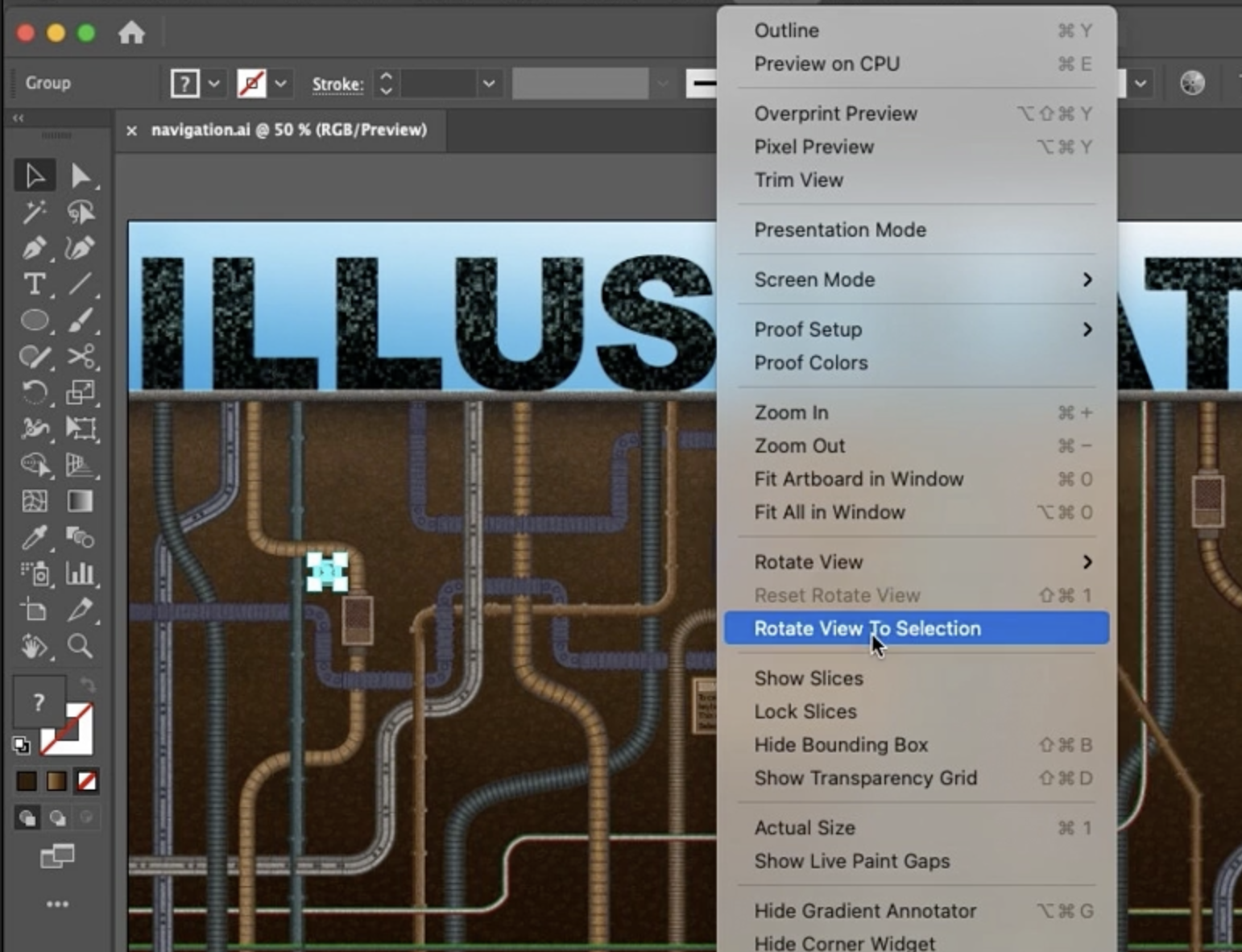This screenshot has width=1242, height=952.
Task: Reset default fill and stroke
Action: 22,746
